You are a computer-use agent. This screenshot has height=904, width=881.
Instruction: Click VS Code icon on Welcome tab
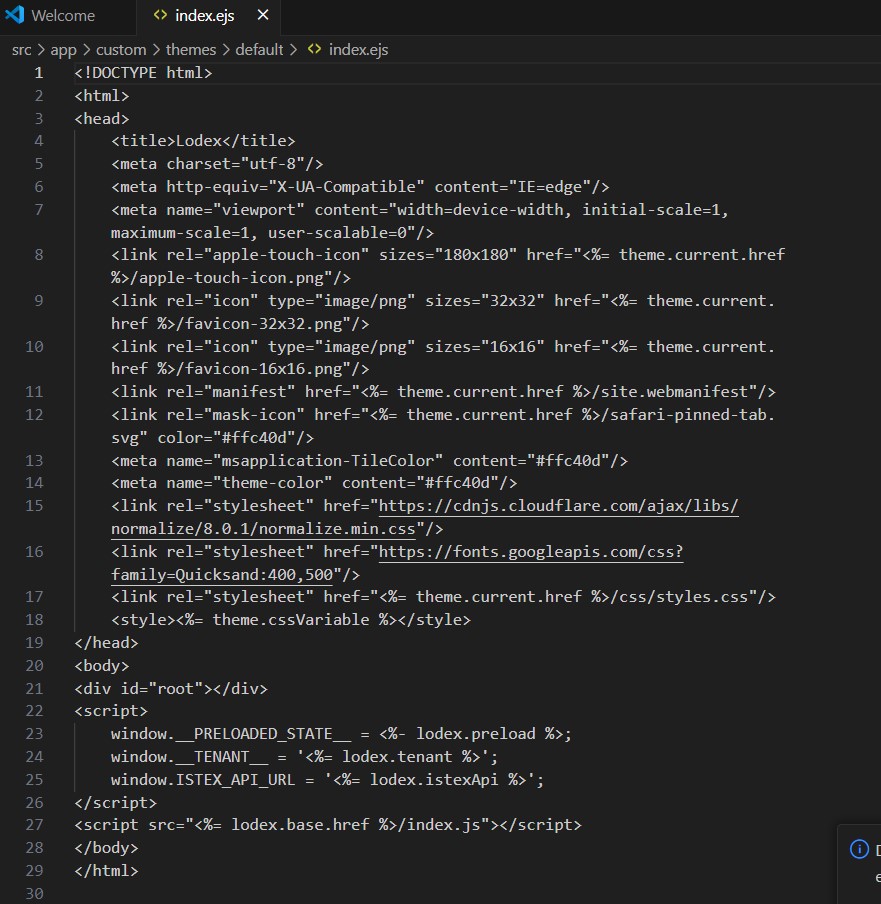click(x=15, y=15)
